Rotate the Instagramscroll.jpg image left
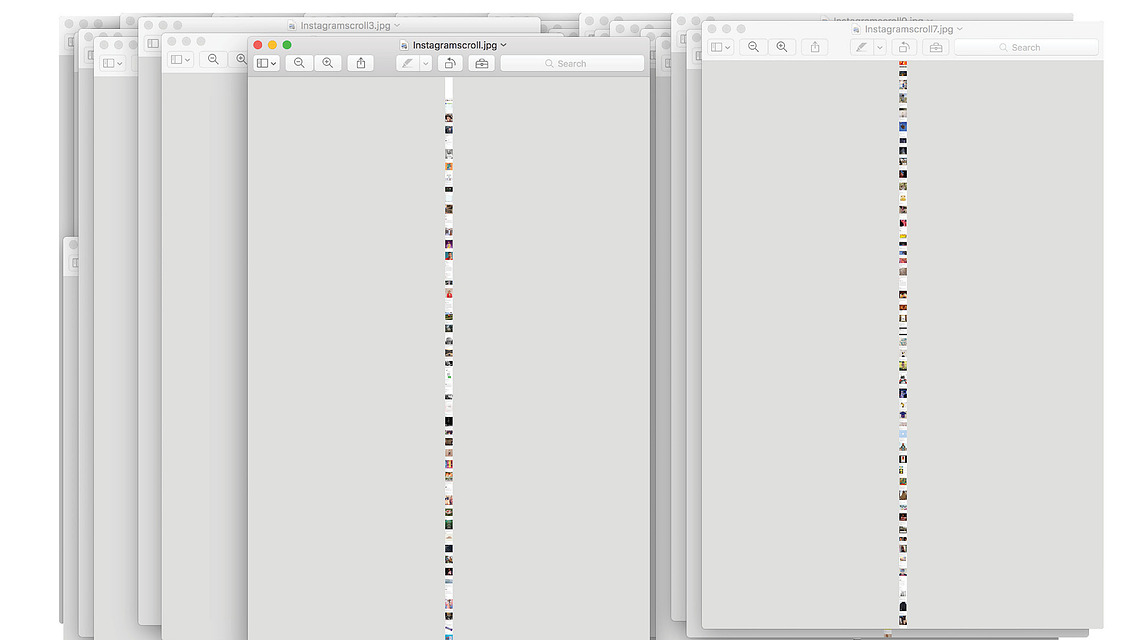The image size is (1139, 640). [450, 63]
